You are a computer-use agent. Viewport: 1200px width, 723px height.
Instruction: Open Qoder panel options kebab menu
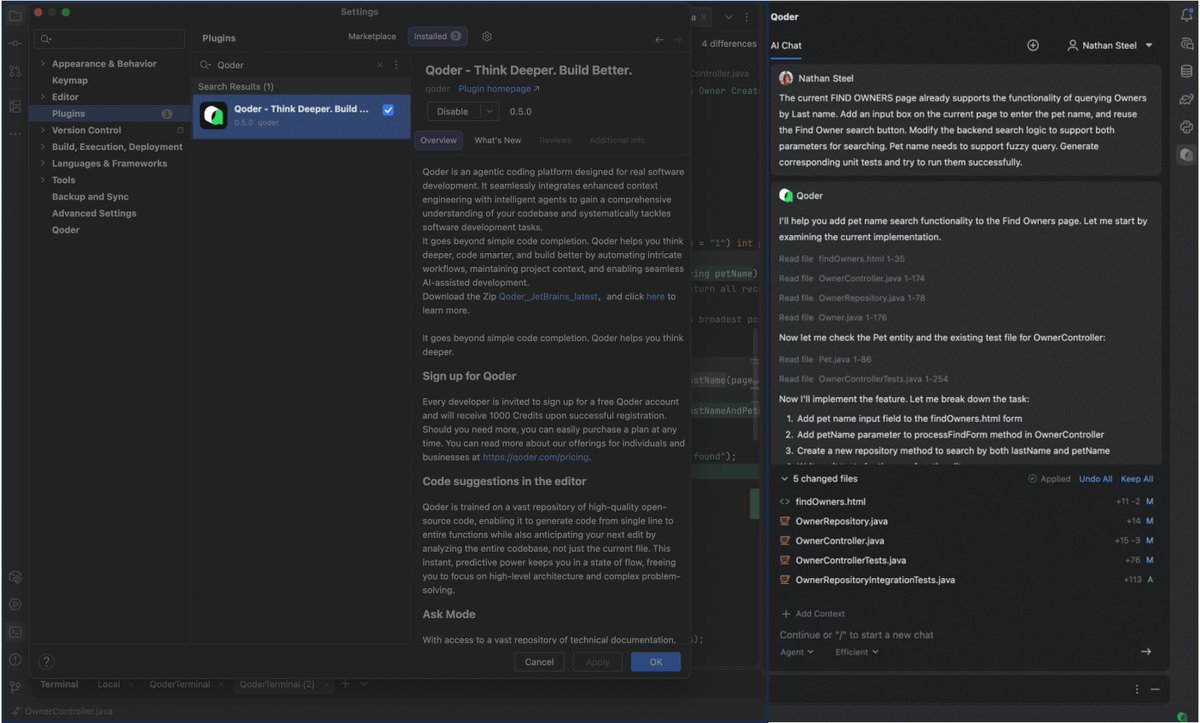click(x=1137, y=689)
